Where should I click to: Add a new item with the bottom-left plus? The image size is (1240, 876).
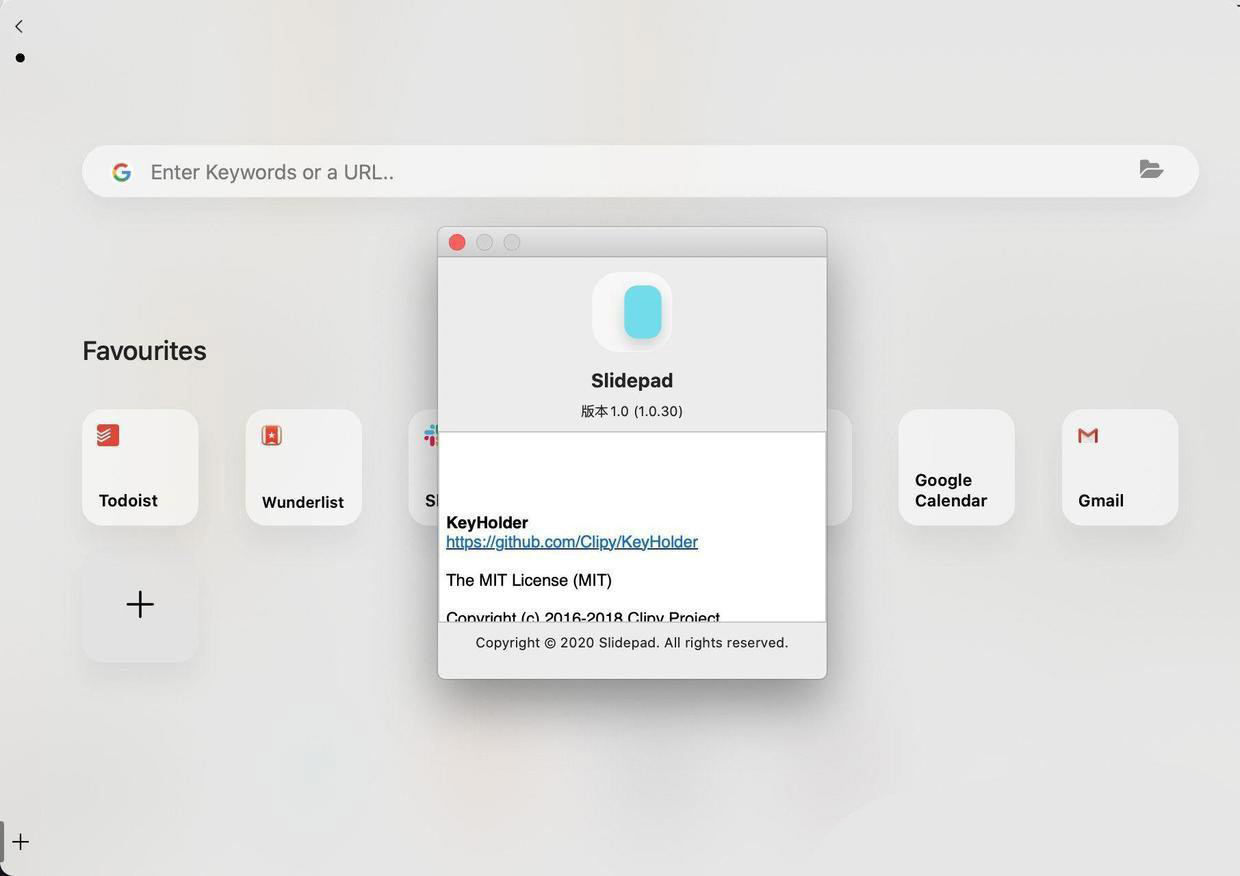[20, 842]
